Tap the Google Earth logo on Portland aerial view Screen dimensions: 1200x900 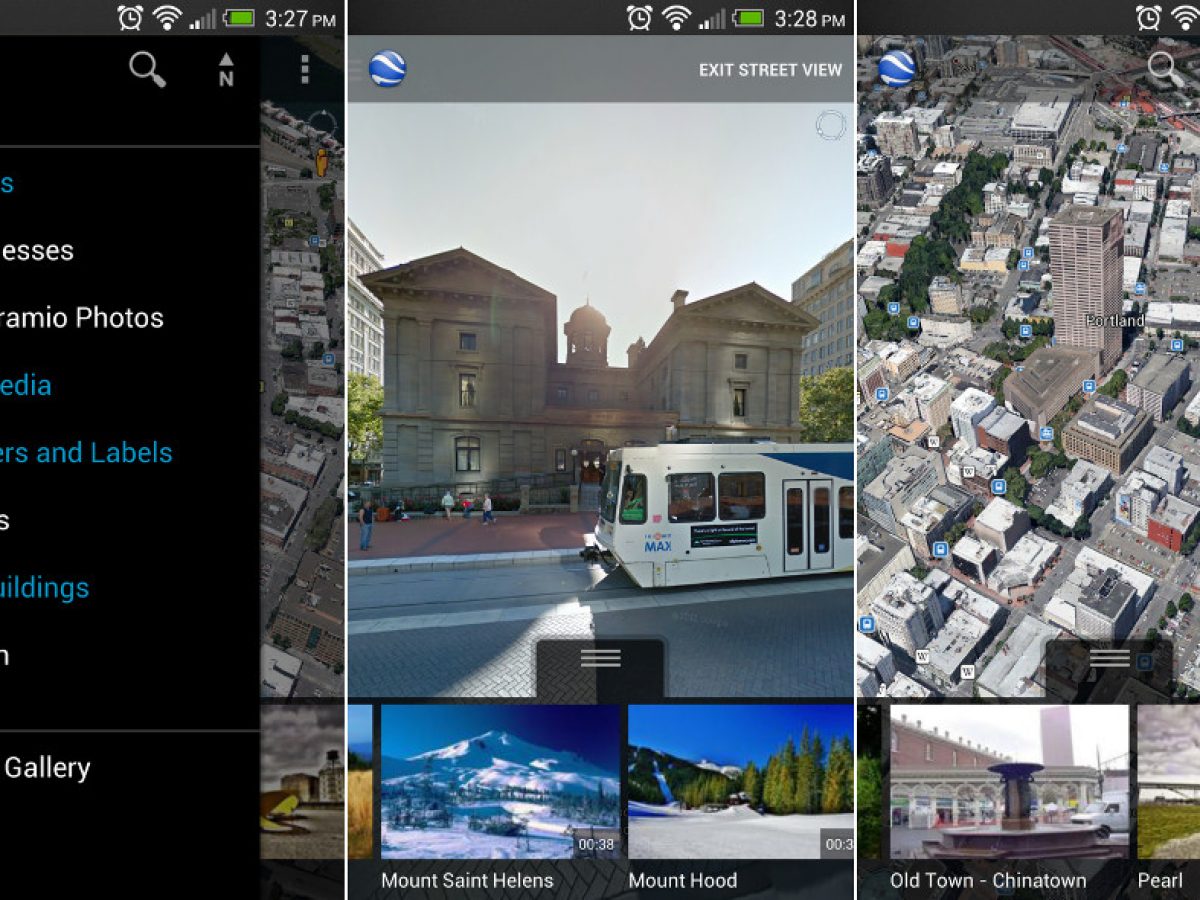pos(897,69)
